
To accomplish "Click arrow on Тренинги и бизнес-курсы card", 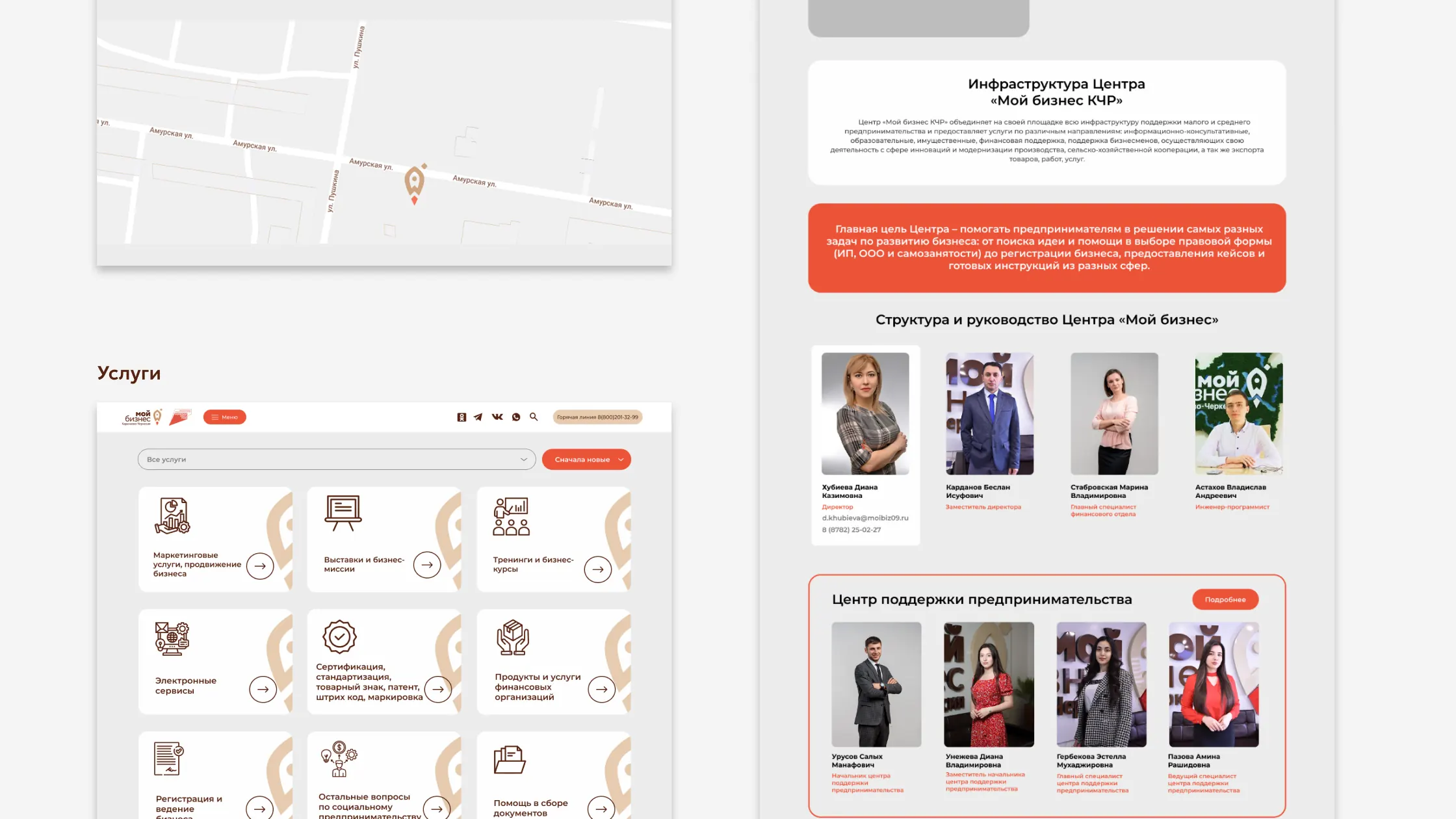I will [x=598, y=569].
